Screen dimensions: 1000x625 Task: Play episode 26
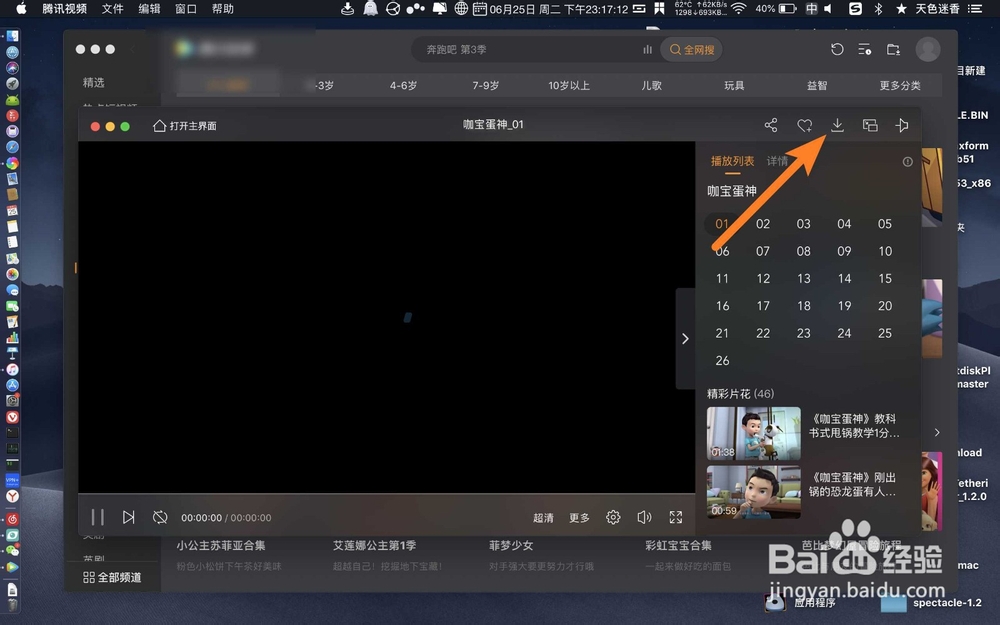pos(722,361)
